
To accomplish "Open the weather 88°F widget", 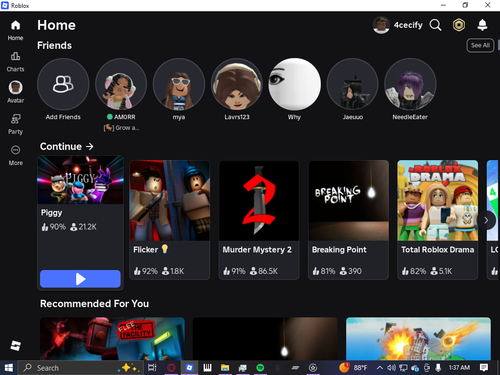I will click(354, 368).
